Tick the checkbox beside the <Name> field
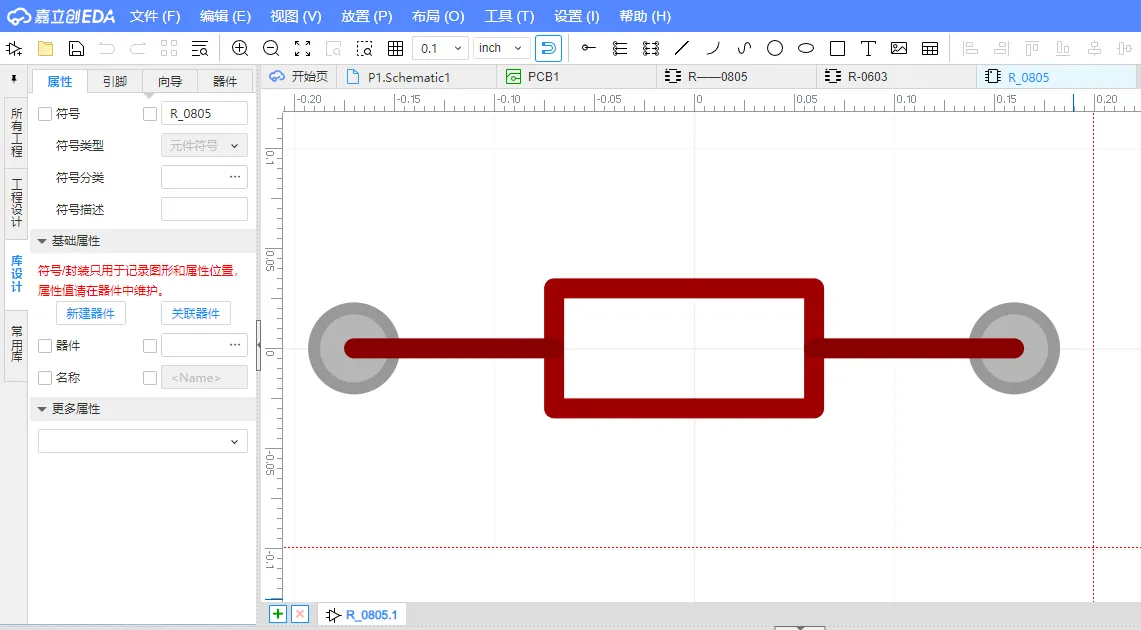1141x630 pixels. click(150, 378)
